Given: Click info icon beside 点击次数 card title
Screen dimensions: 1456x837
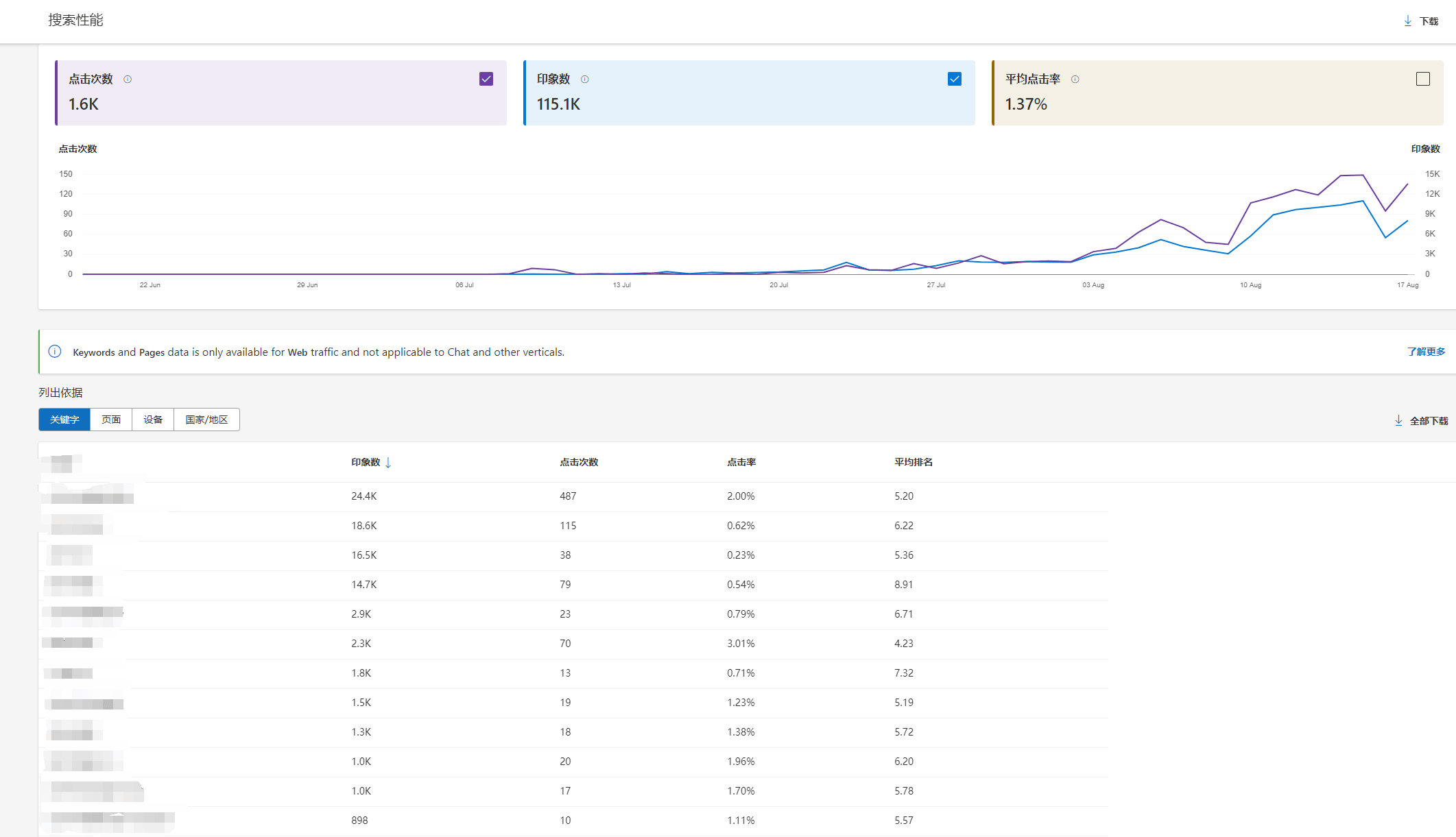Looking at the screenshot, I should pyautogui.click(x=128, y=80).
